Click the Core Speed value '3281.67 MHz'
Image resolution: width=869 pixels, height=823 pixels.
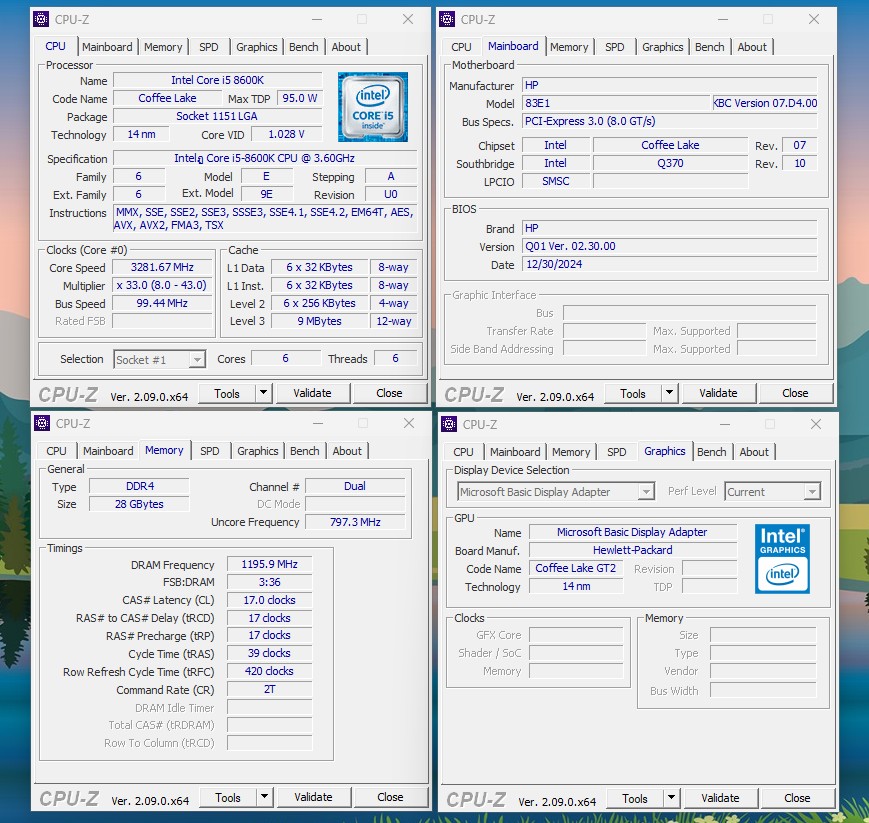[x=162, y=267]
